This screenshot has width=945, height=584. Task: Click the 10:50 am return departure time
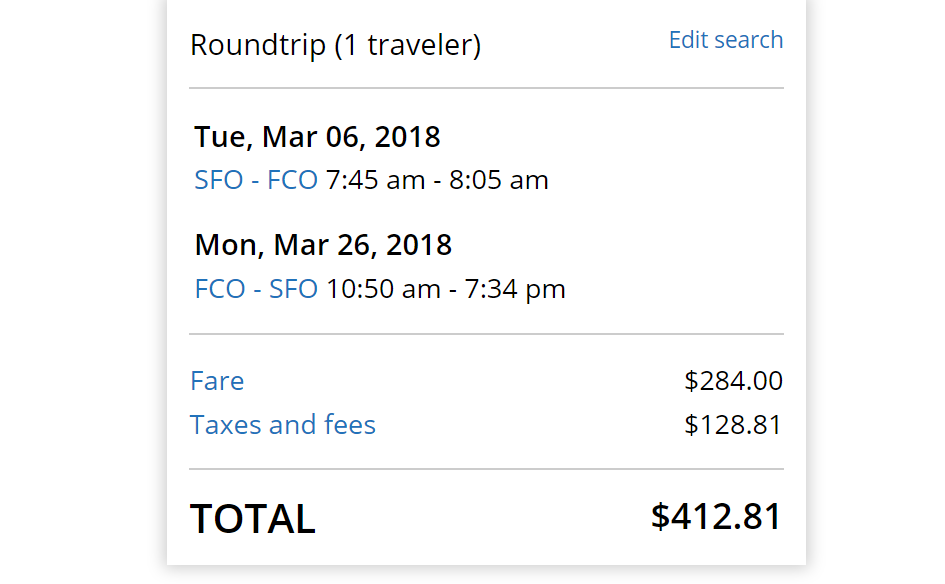point(383,290)
